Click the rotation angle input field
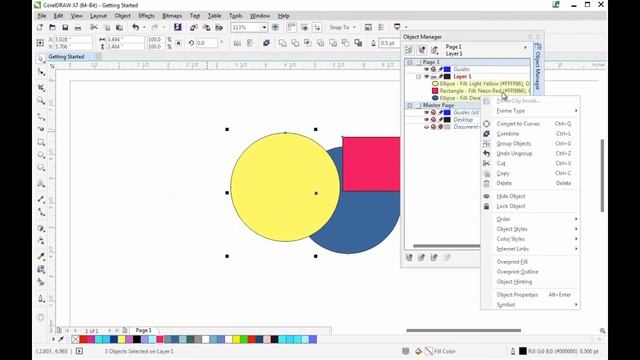Image resolution: width=640 pixels, height=360 pixels. point(206,43)
